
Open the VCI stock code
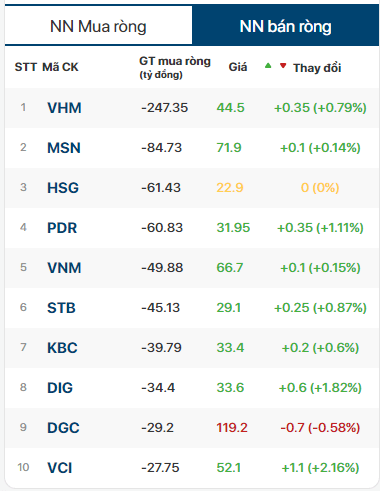click(x=60, y=468)
